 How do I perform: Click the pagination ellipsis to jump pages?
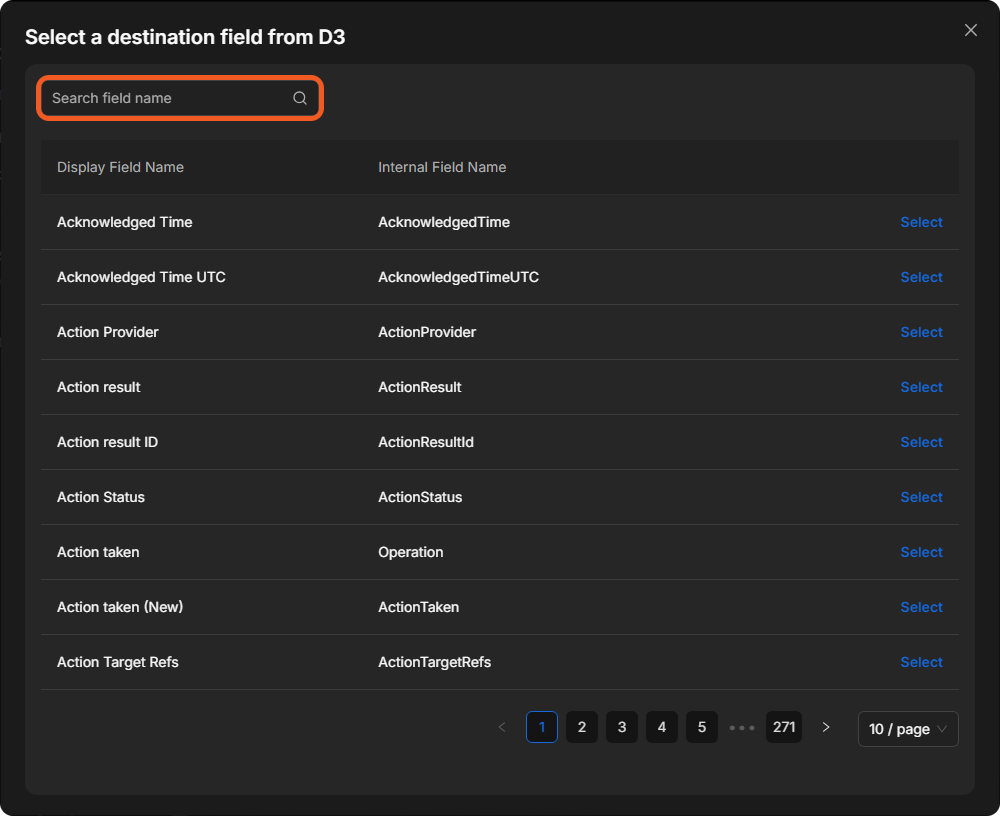coord(742,727)
